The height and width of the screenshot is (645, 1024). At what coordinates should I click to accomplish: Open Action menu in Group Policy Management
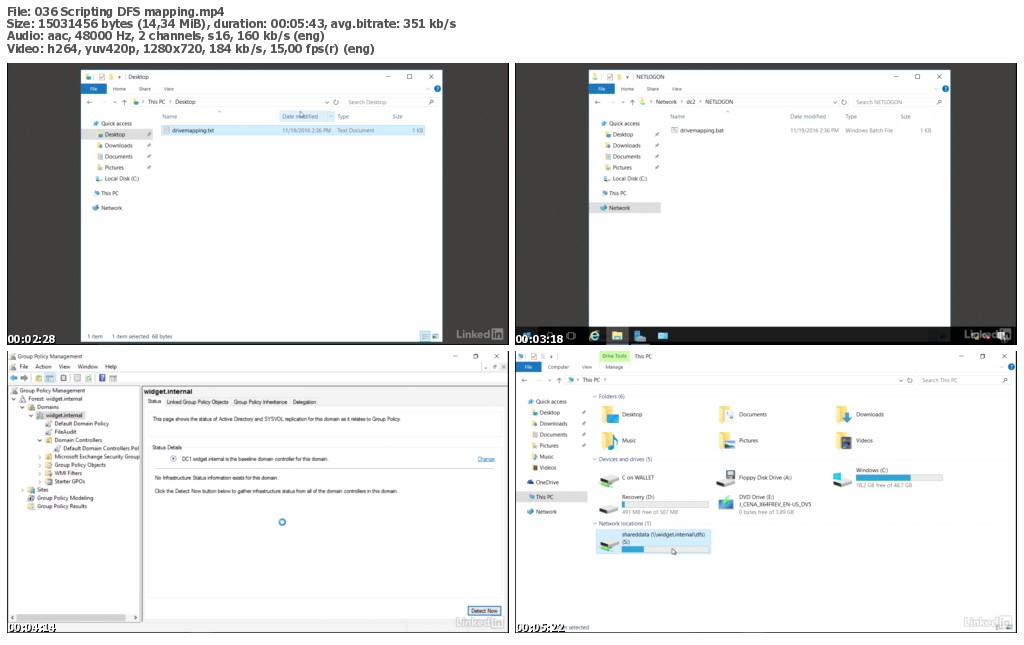pos(43,367)
